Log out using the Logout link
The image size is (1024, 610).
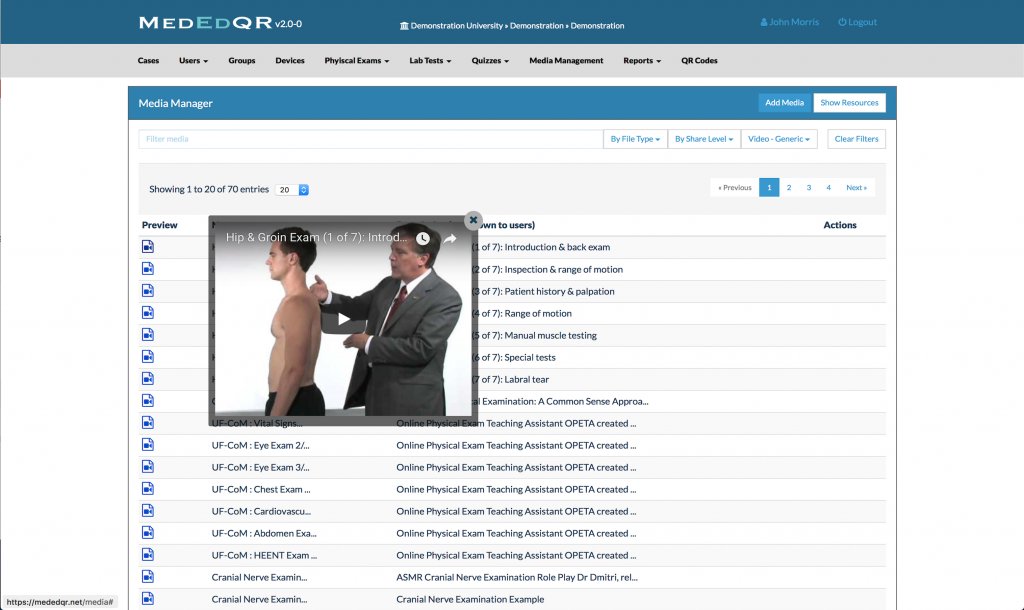(857, 22)
